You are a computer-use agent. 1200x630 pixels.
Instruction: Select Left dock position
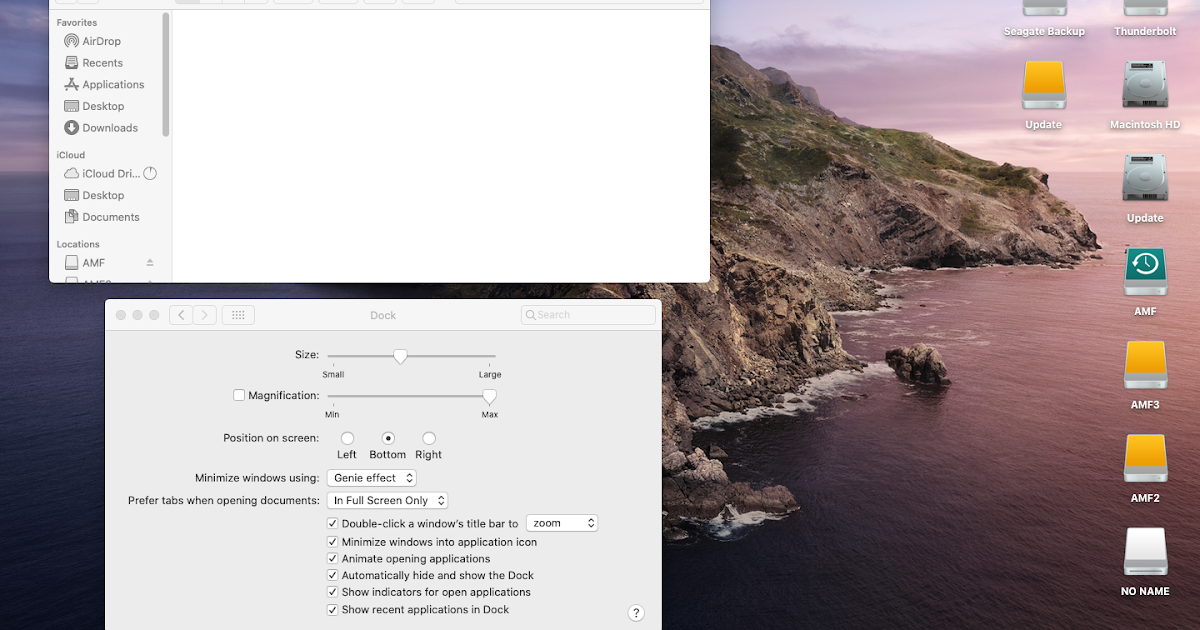point(347,438)
